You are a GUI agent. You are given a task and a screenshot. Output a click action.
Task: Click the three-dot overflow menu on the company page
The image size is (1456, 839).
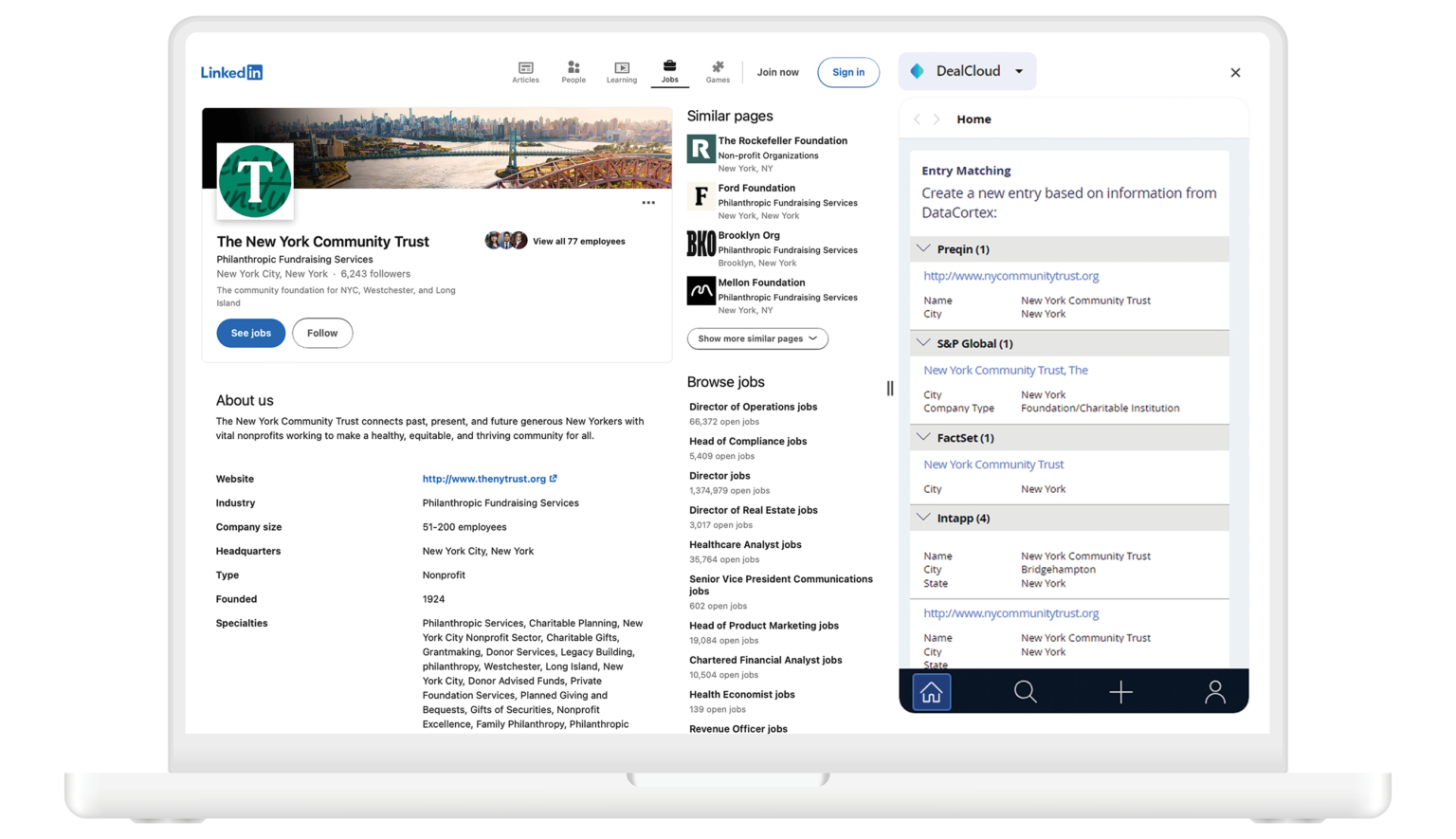tap(648, 202)
